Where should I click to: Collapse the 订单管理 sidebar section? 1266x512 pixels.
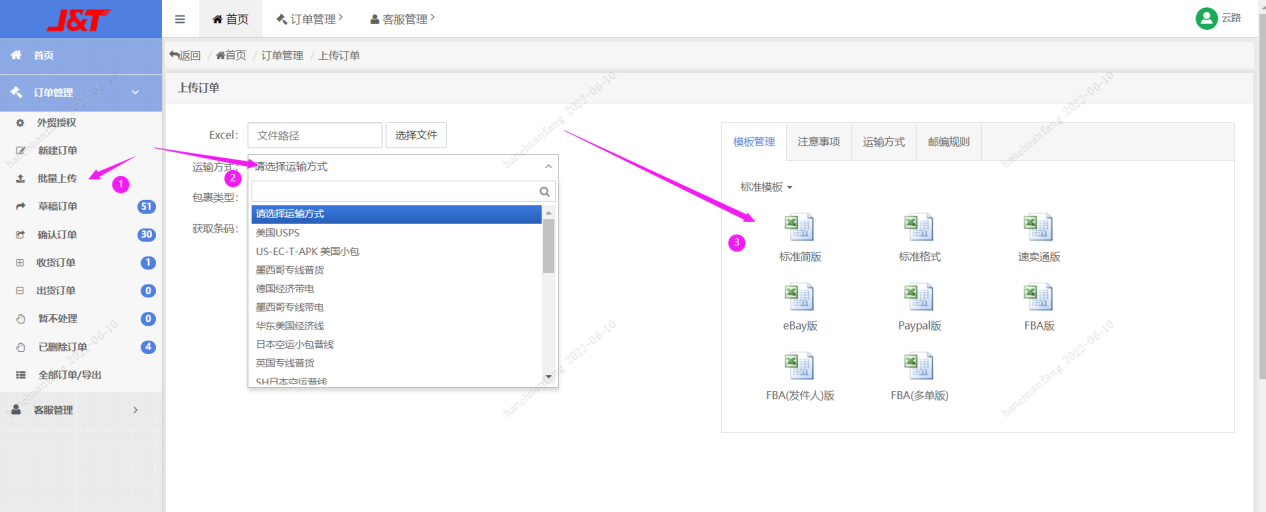click(x=81, y=92)
